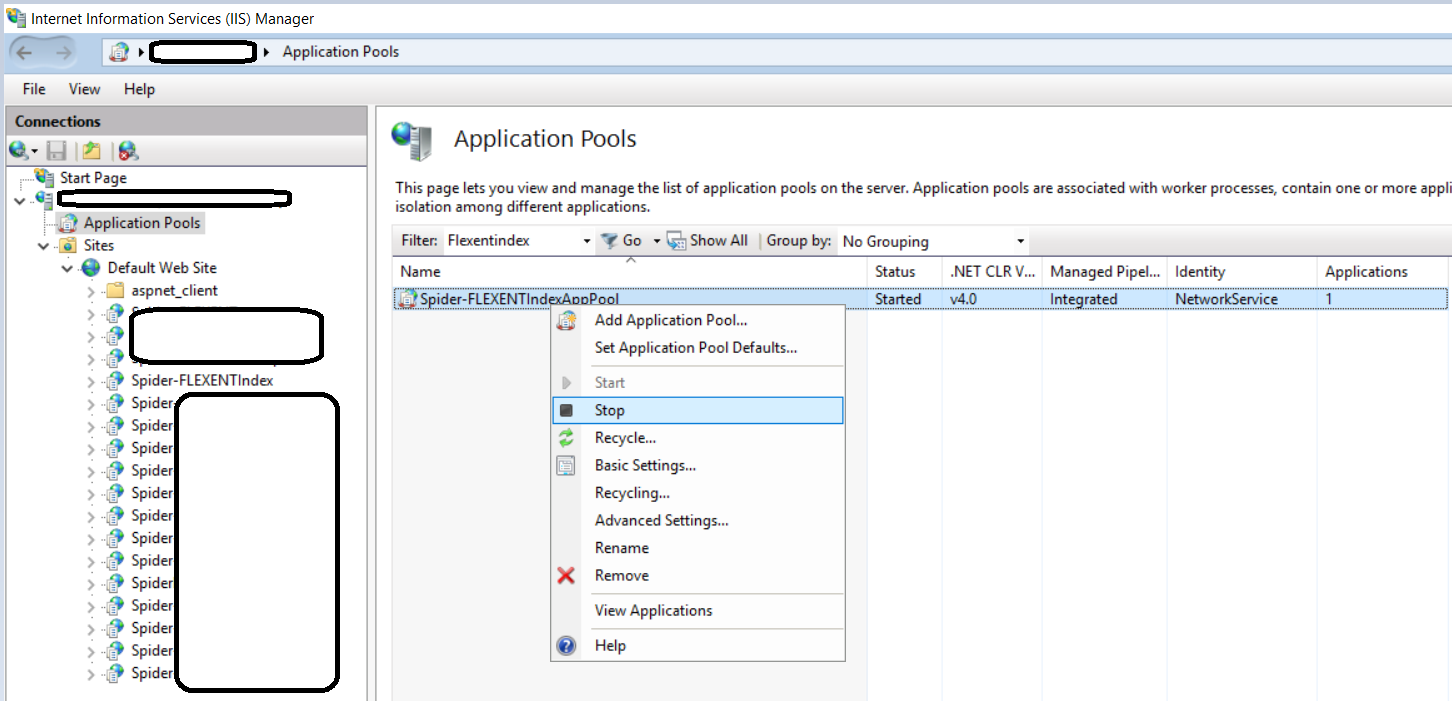Expand the aspnet_client folder node
1452x701 pixels.
pos(91,291)
